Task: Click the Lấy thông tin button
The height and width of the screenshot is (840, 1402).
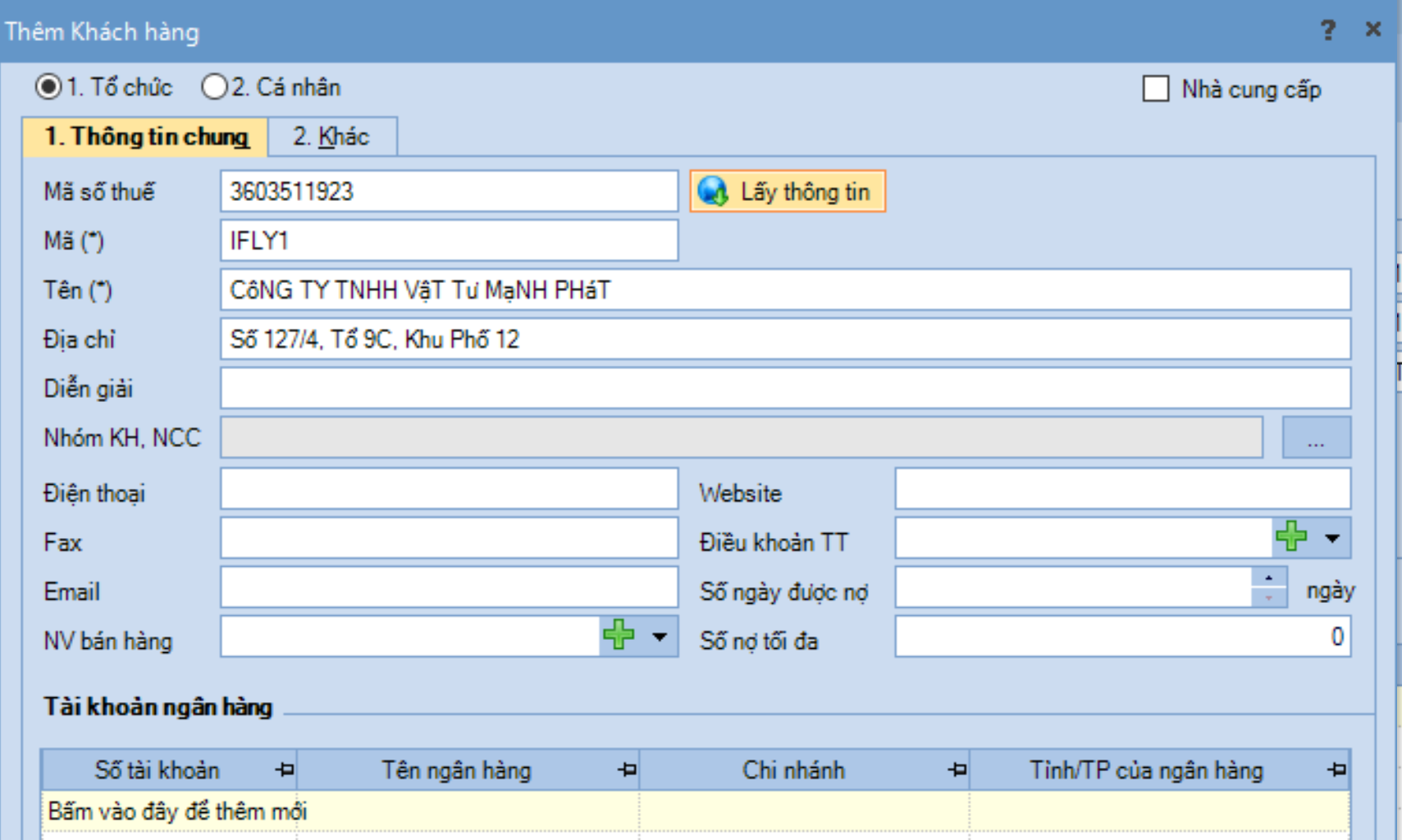Action: (788, 191)
